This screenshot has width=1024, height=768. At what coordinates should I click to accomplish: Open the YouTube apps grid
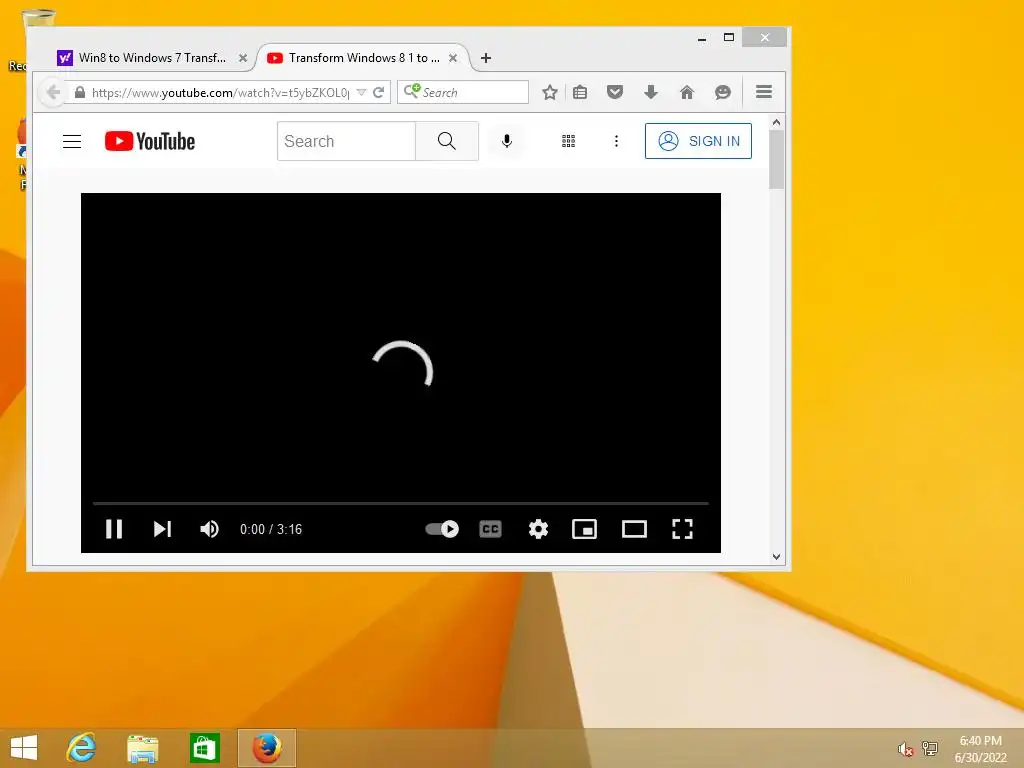(x=568, y=141)
